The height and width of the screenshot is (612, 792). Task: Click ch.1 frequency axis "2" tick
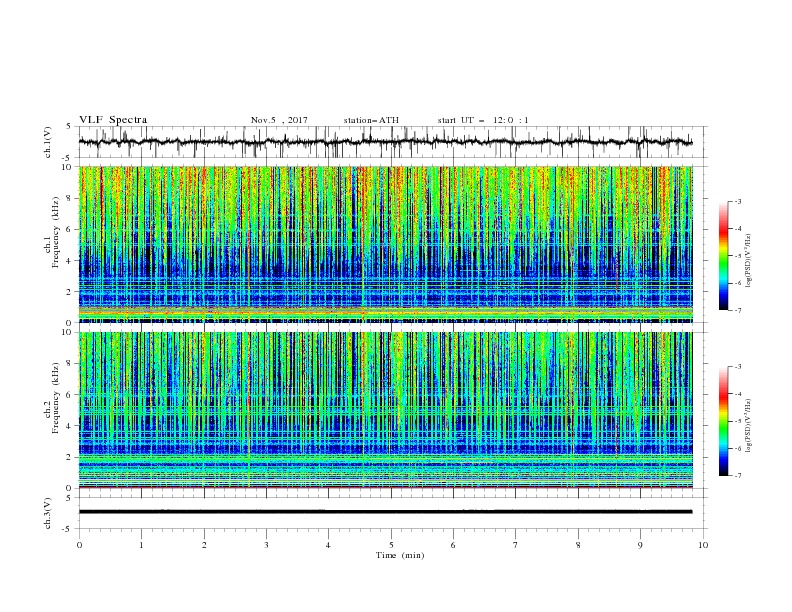click(x=70, y=292)
